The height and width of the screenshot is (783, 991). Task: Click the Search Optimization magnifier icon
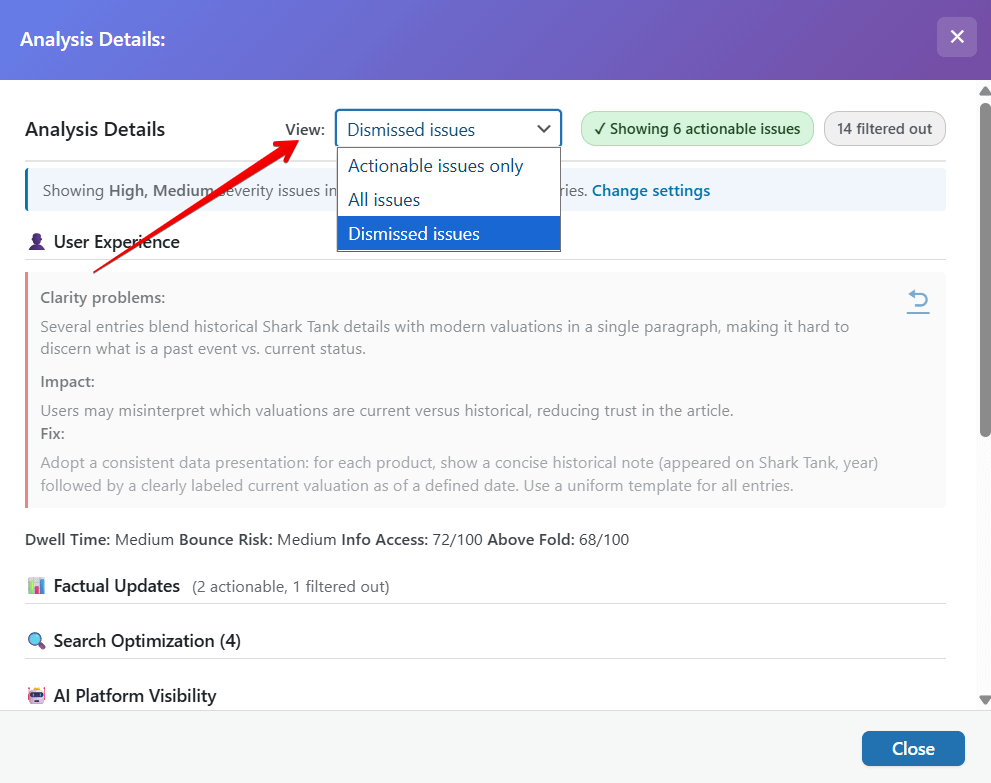click(x=37, y=640)
